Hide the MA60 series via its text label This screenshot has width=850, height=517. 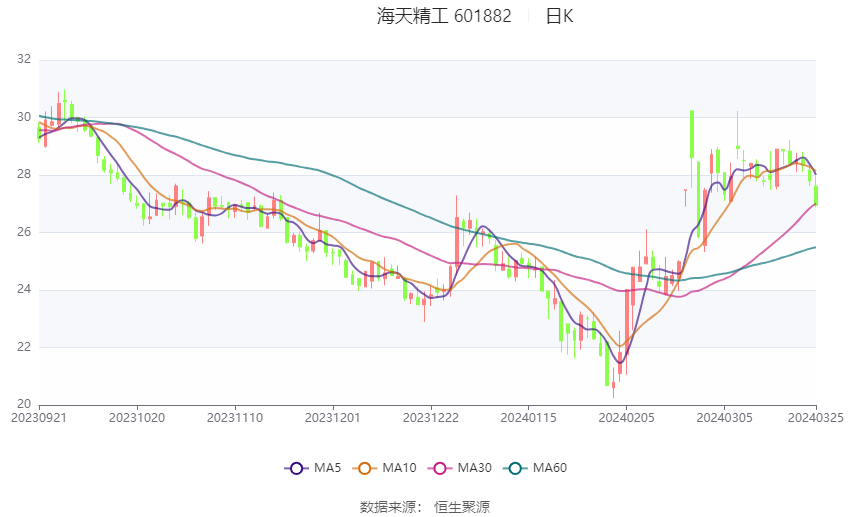click(x=550, y=468)
